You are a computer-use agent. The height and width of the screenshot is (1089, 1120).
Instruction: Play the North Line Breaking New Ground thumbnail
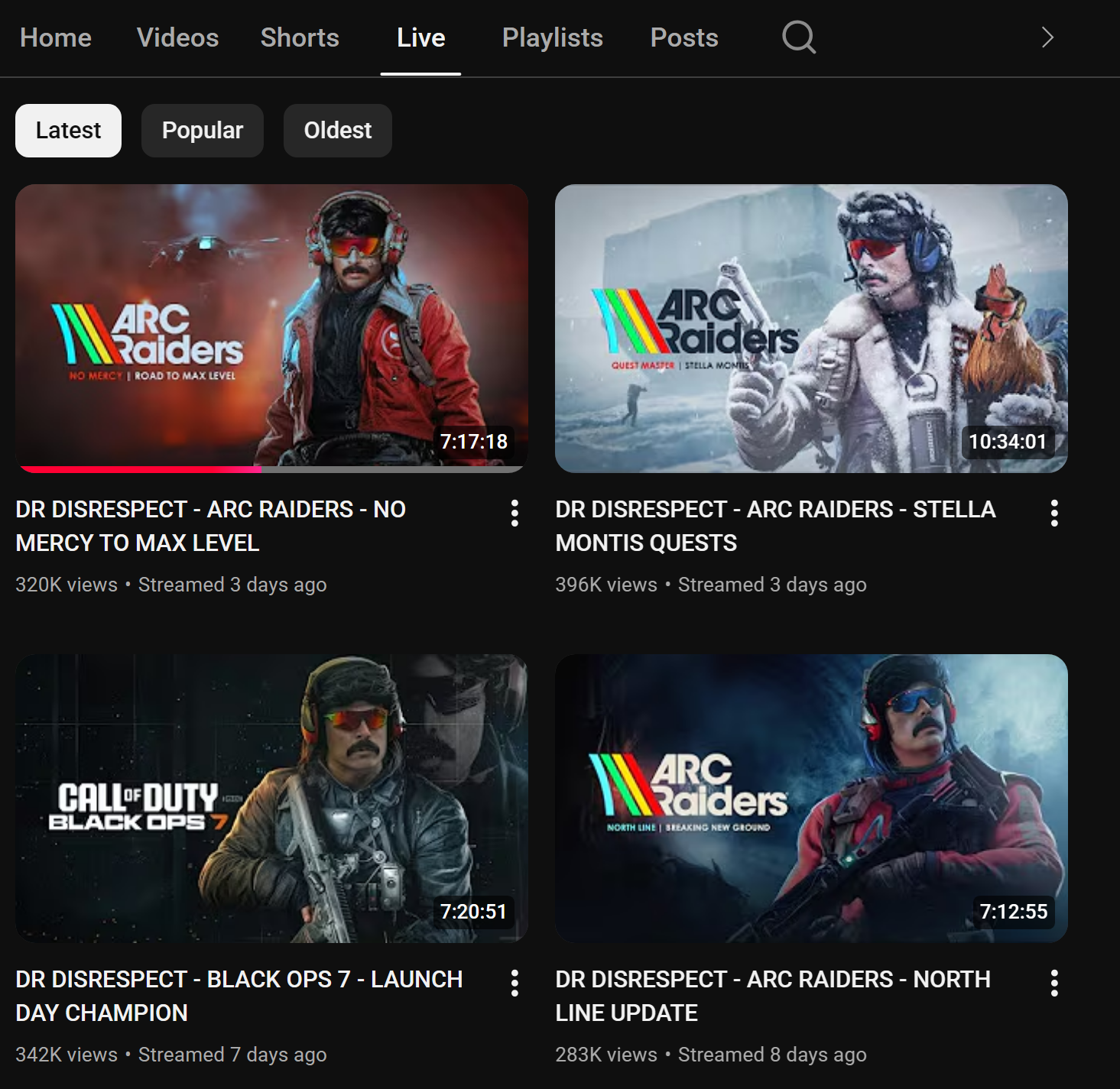[x=811, y=799]
